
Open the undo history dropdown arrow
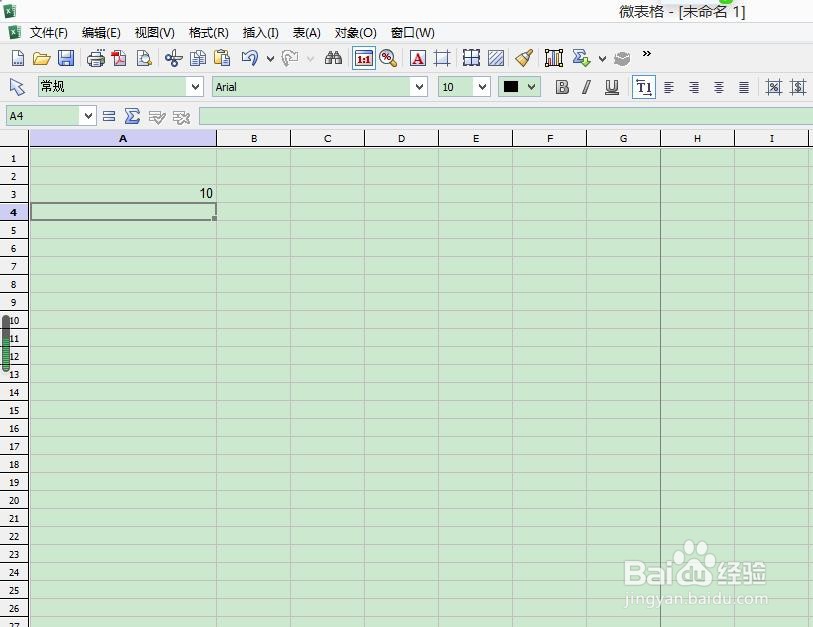270,59
